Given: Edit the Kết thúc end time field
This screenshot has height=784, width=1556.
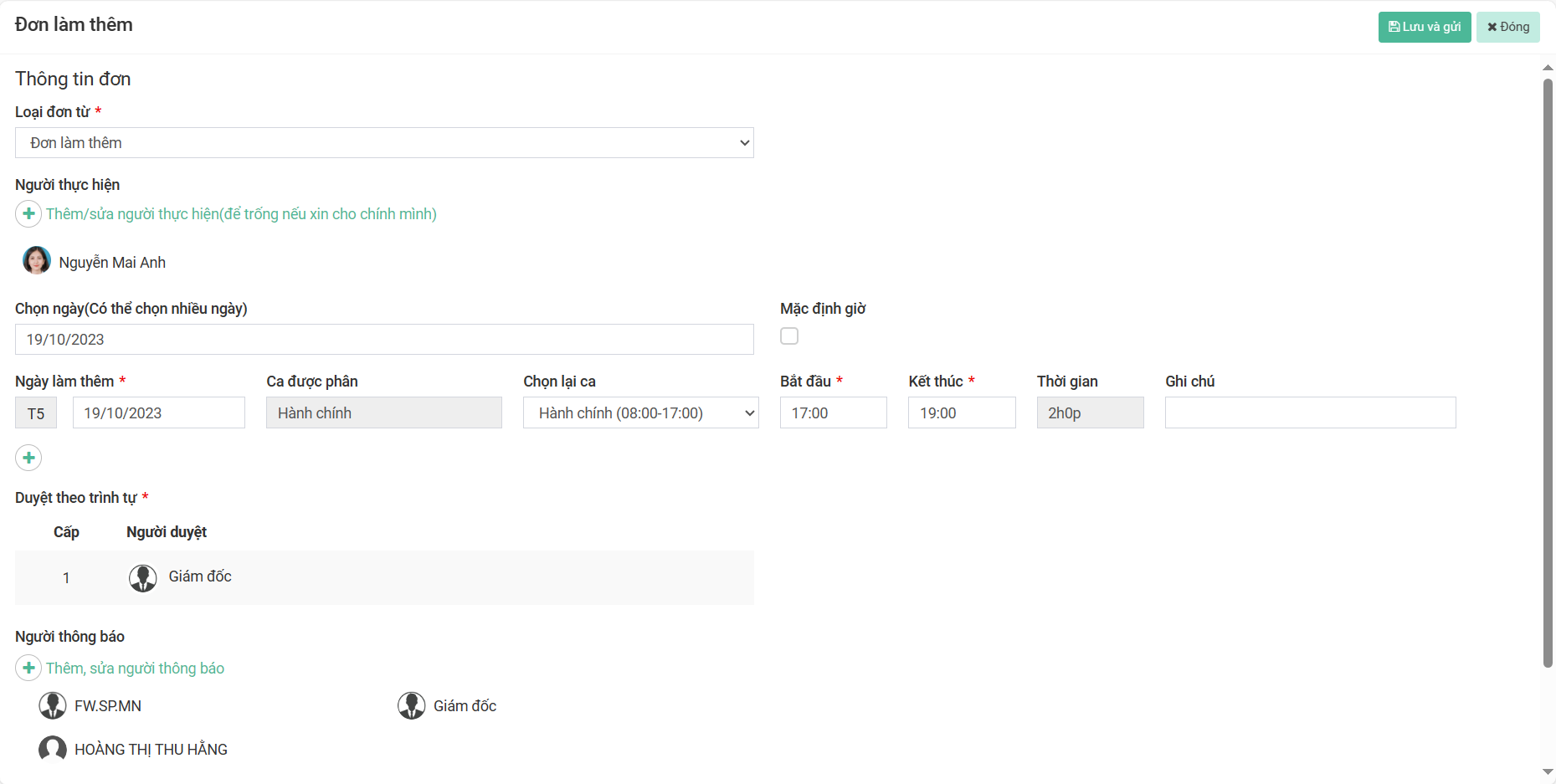Looking at the screenshot, I should pyautogui.click(x=961, y=412).
